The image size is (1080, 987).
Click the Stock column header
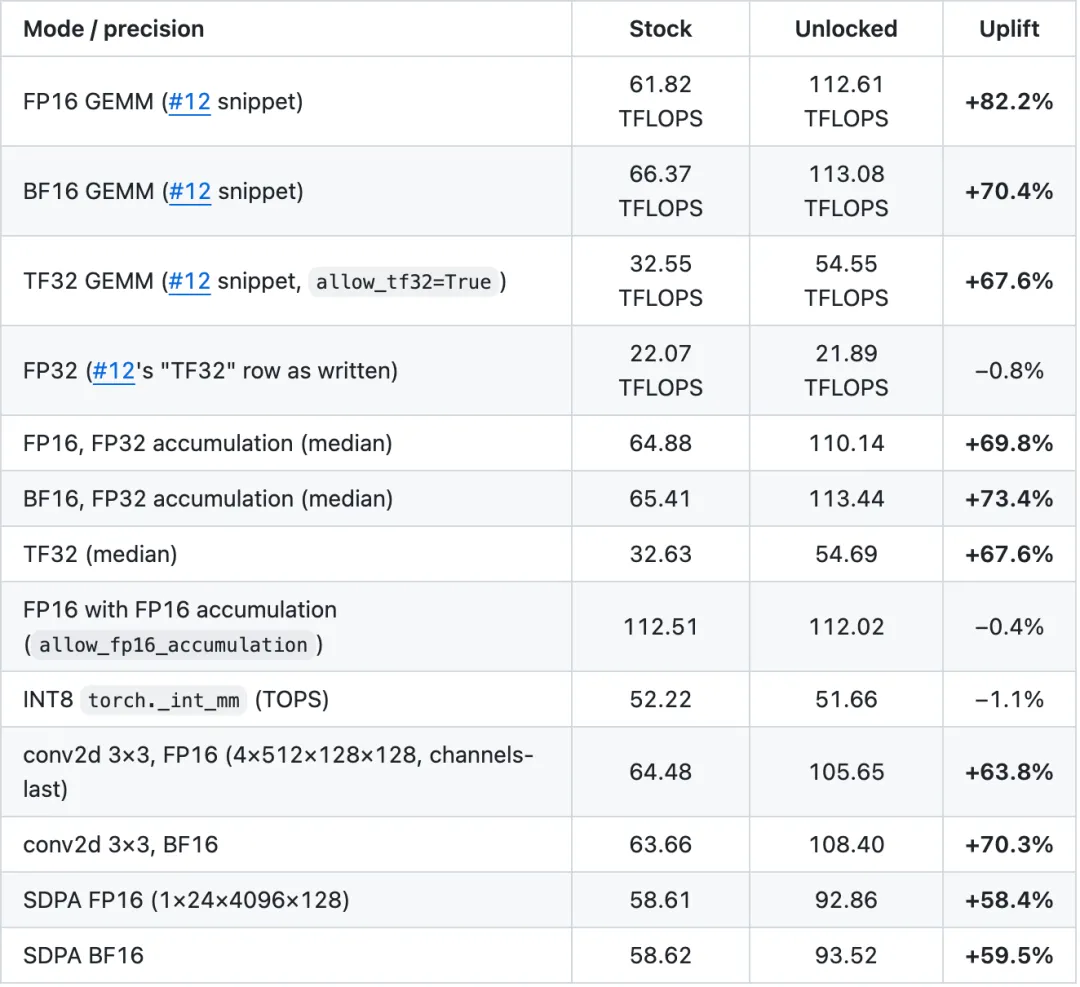coord(660,29)
